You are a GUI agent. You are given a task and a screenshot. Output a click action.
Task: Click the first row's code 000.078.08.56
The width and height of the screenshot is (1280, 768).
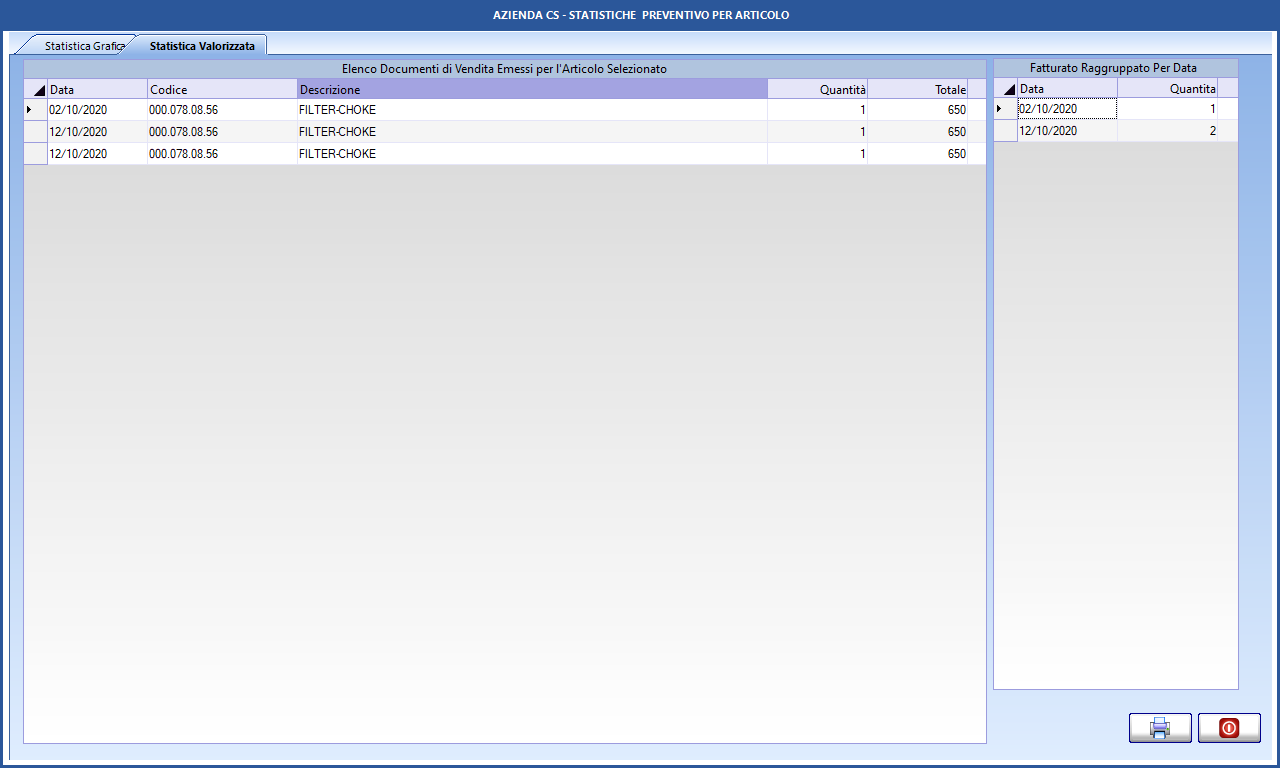pyautogui.click(x=222, y=110)
